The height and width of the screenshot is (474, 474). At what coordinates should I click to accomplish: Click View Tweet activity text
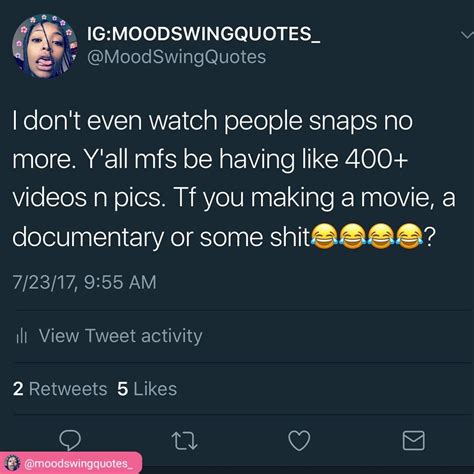pyautogui.click(x=121, y=336)
